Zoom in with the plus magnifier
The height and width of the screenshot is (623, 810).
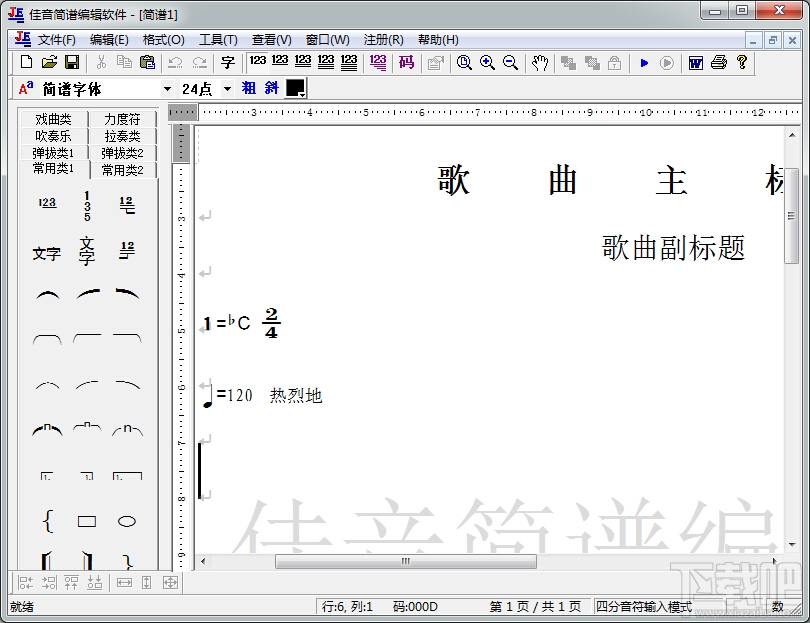click(487, 63)
